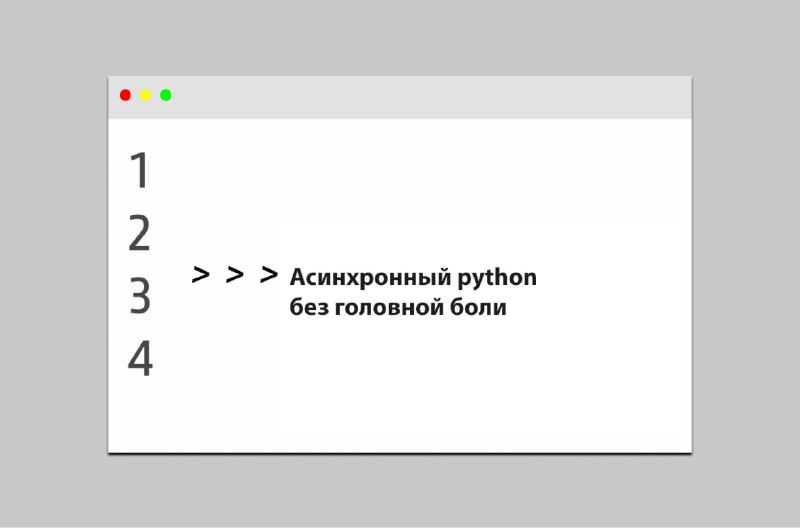Select line number 4 in gutter
Image resolution: width=800 pixels, height=528 pixels.
tap(140, 359)
